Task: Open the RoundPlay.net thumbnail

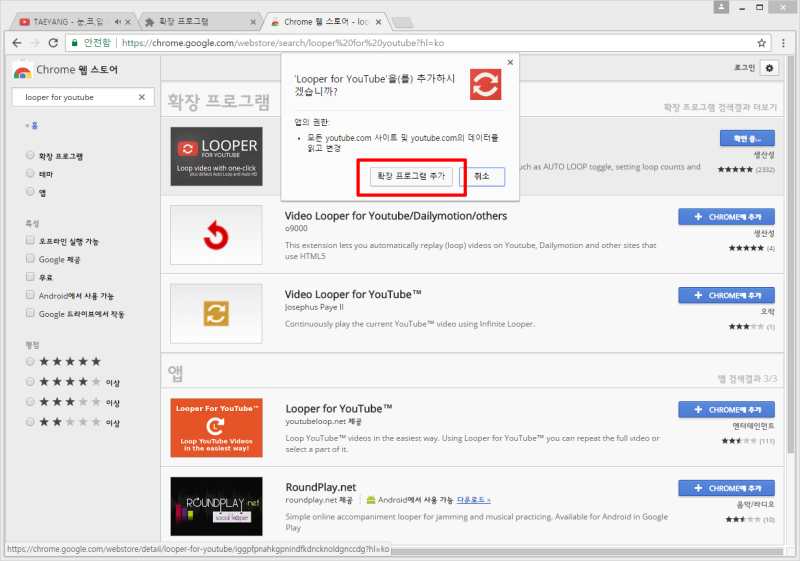Action: click(216, 506)
